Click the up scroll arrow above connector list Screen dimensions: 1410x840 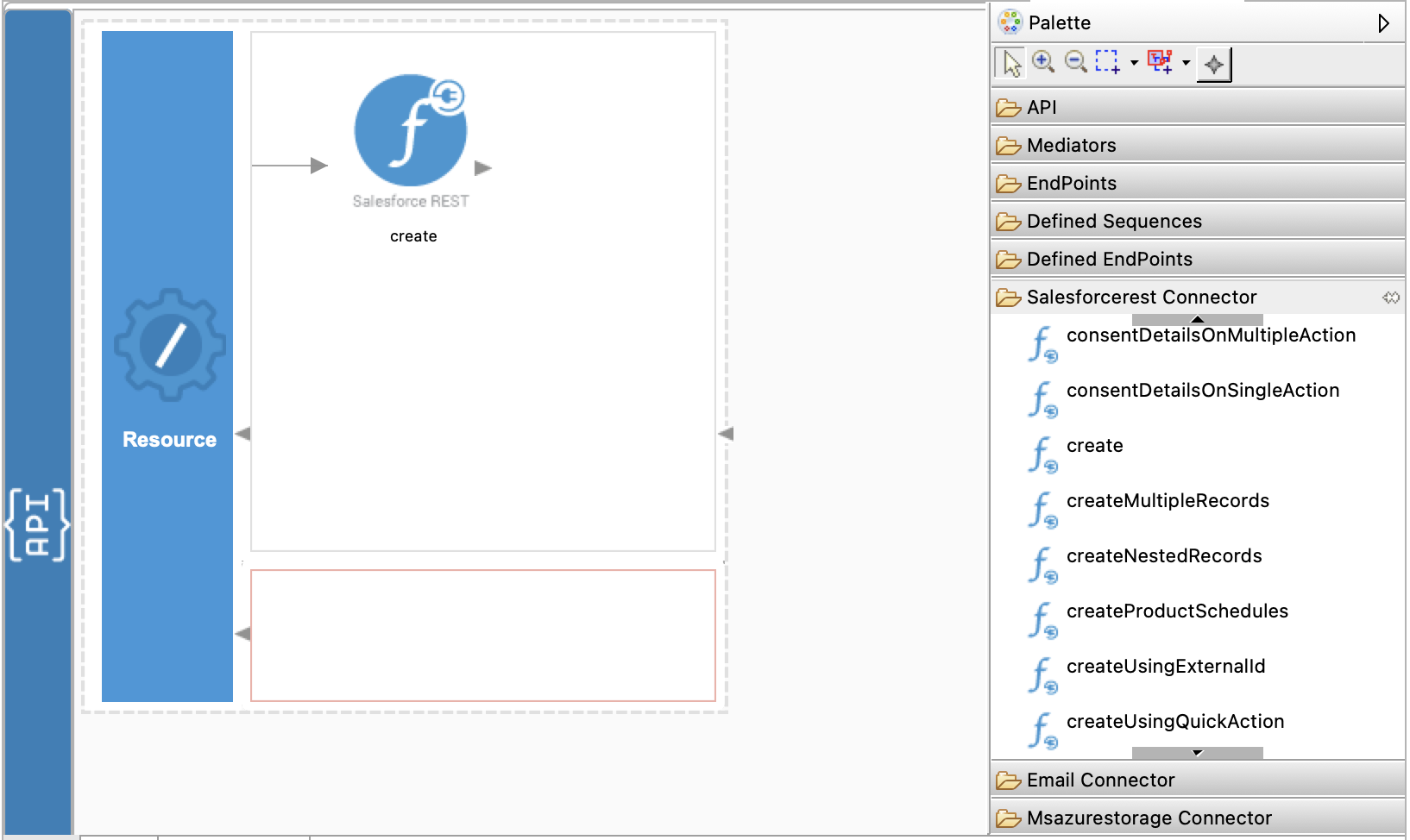point(1197,320)
